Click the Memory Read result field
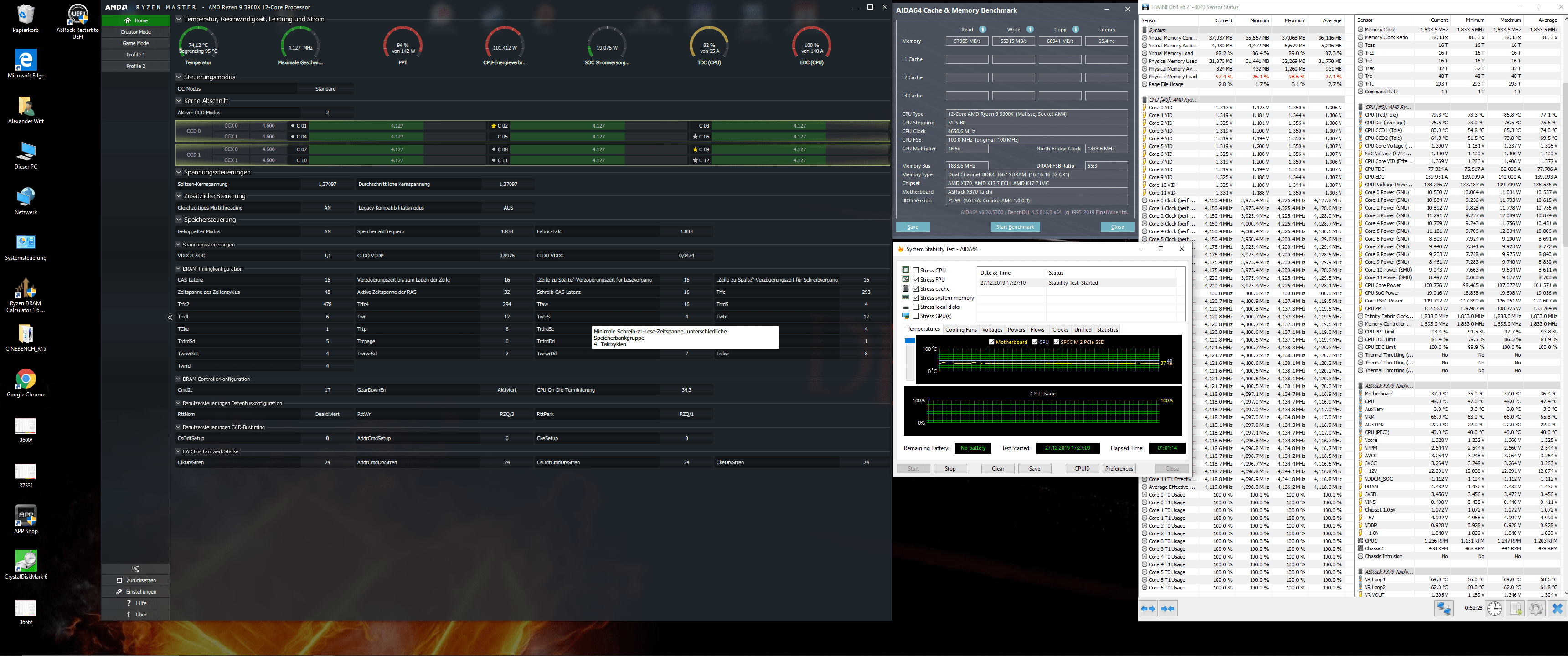The width and height of the screenshot is (1568, 656). click(967, 41)
